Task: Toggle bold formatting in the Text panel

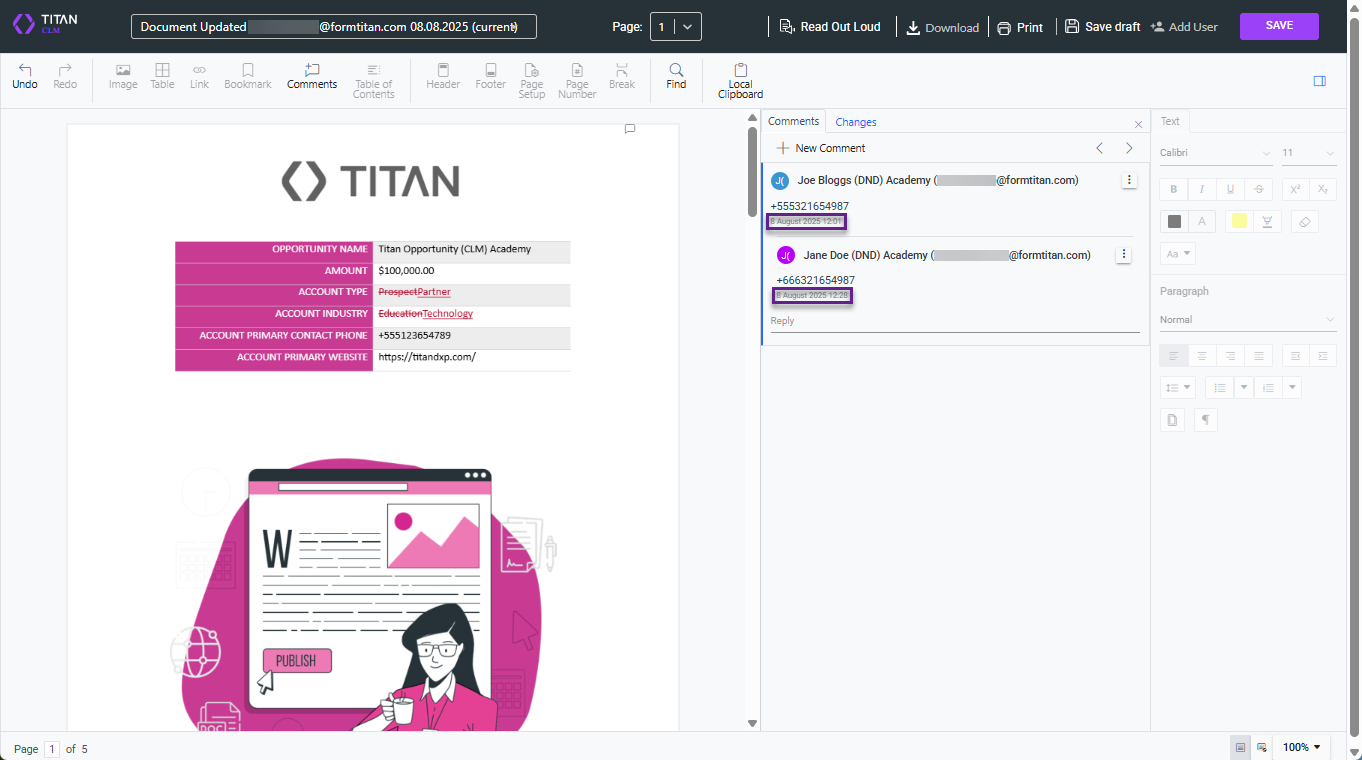Action: point(1173,189)
